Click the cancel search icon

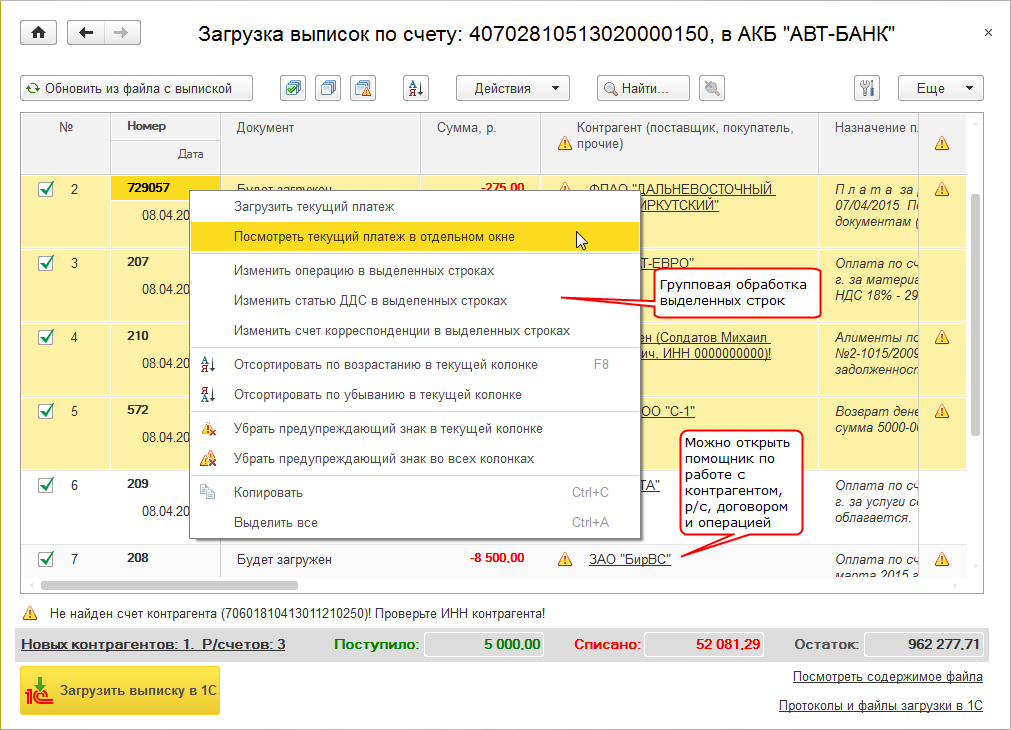712,88
